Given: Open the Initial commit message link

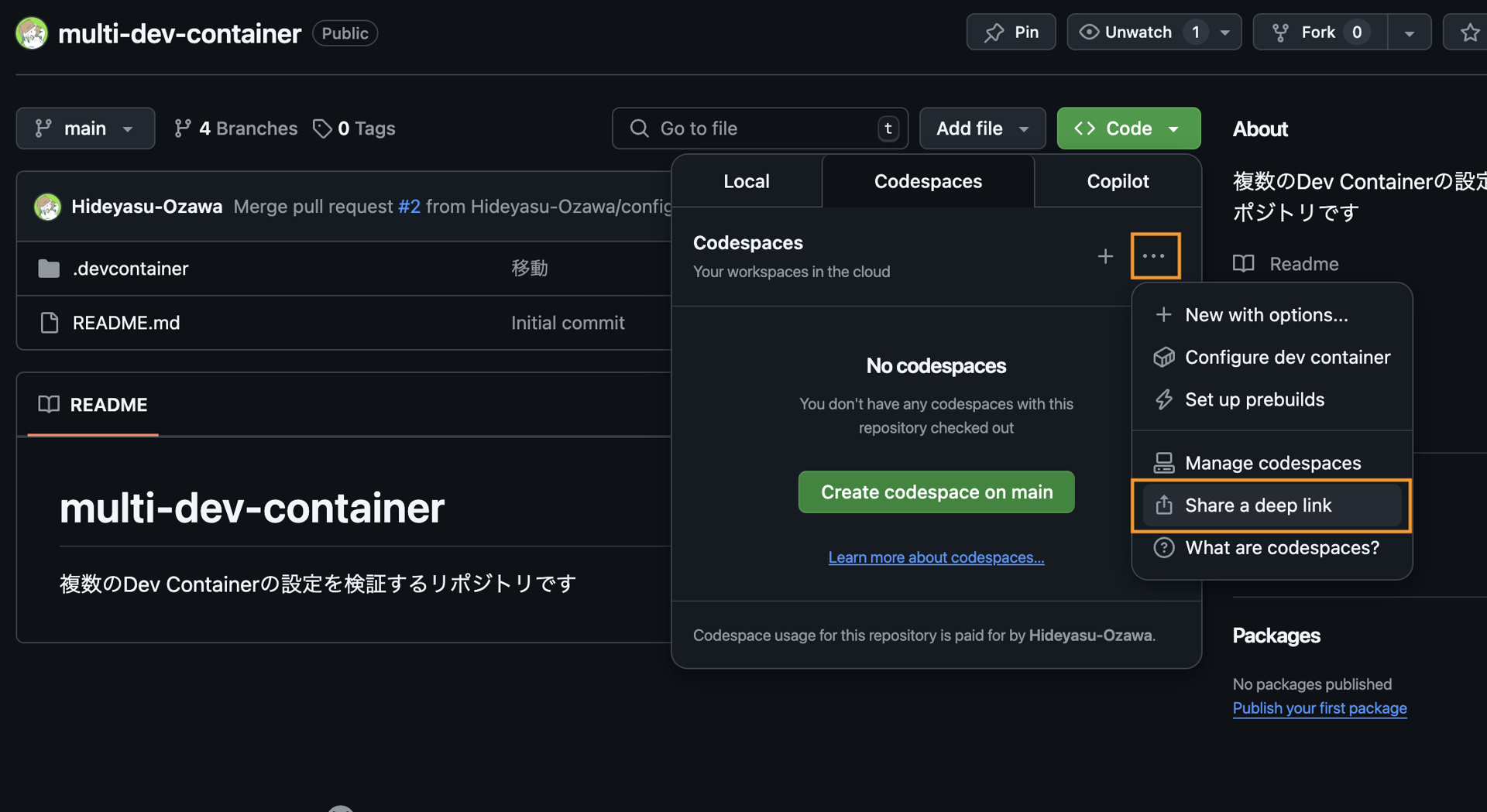Looking at the screenshot, I should (568, 323).
